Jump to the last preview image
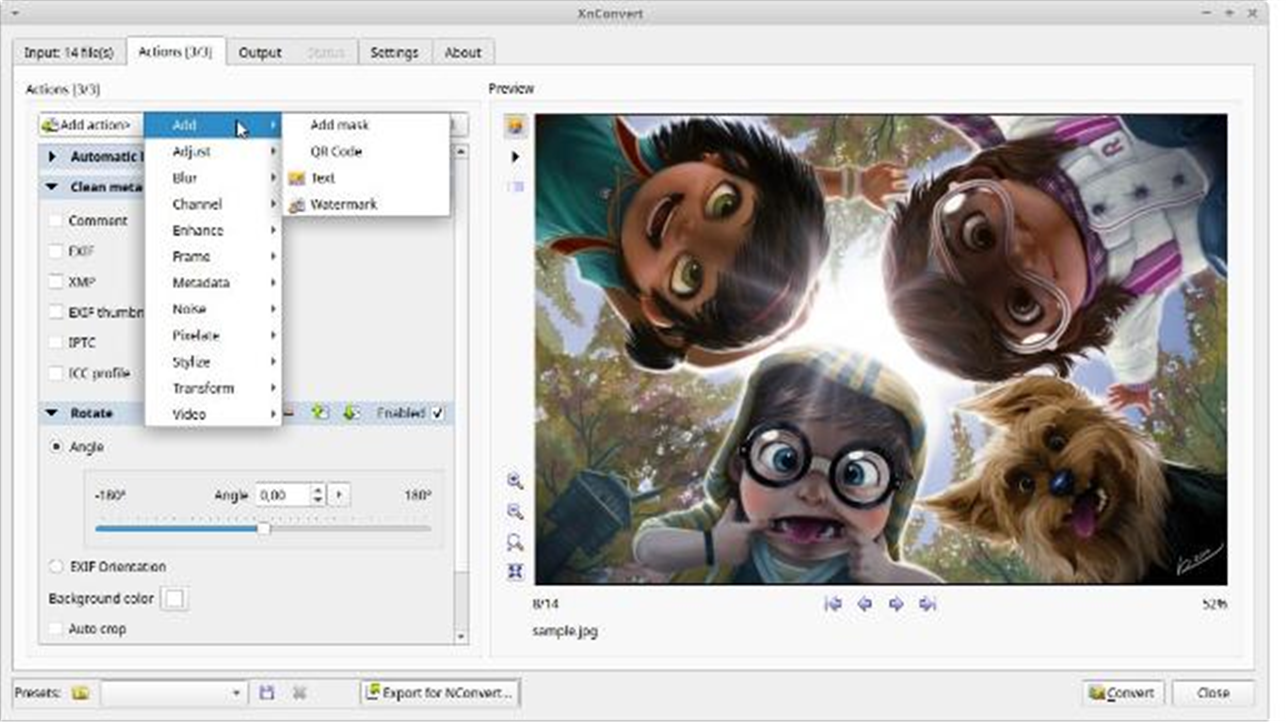 pyautogui.click(x=928, y=604)
